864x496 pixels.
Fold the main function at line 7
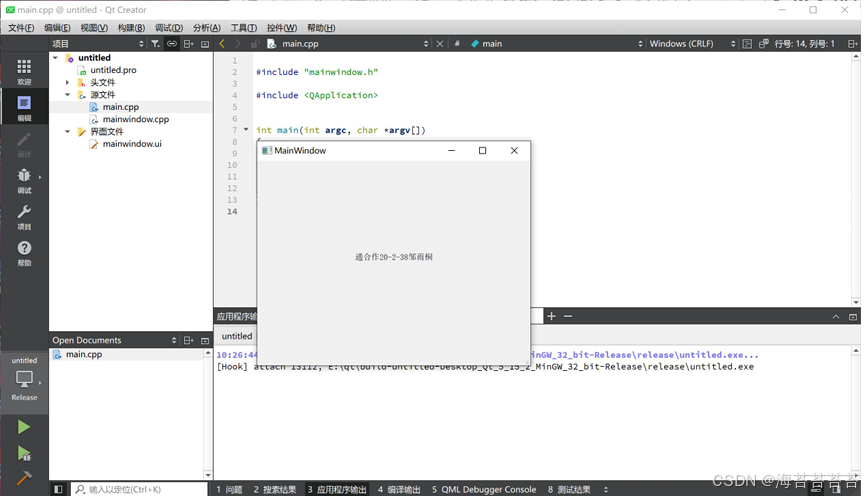pos(246,130)
